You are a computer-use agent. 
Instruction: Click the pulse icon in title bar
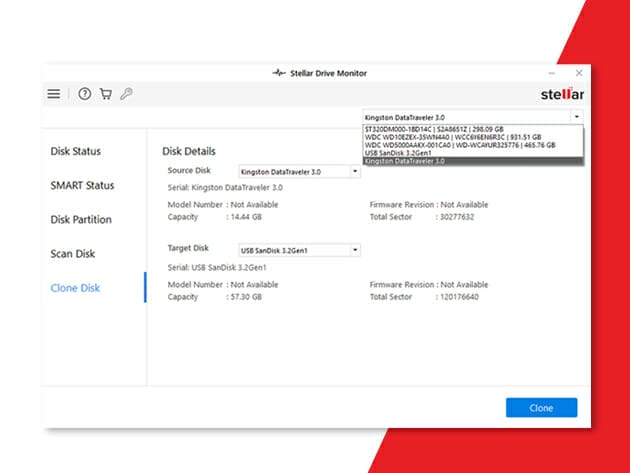pyautogui.click(x=265, y=73)
